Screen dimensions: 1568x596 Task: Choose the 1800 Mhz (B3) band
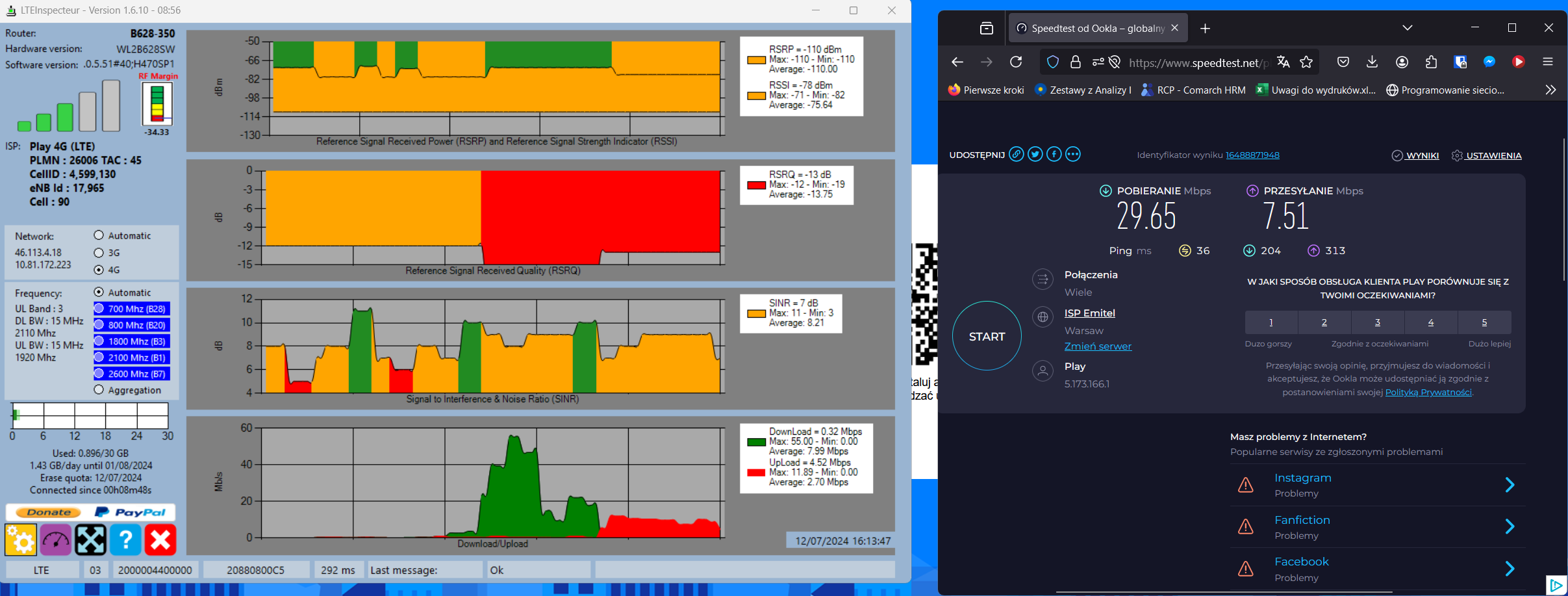pos(132,341)
